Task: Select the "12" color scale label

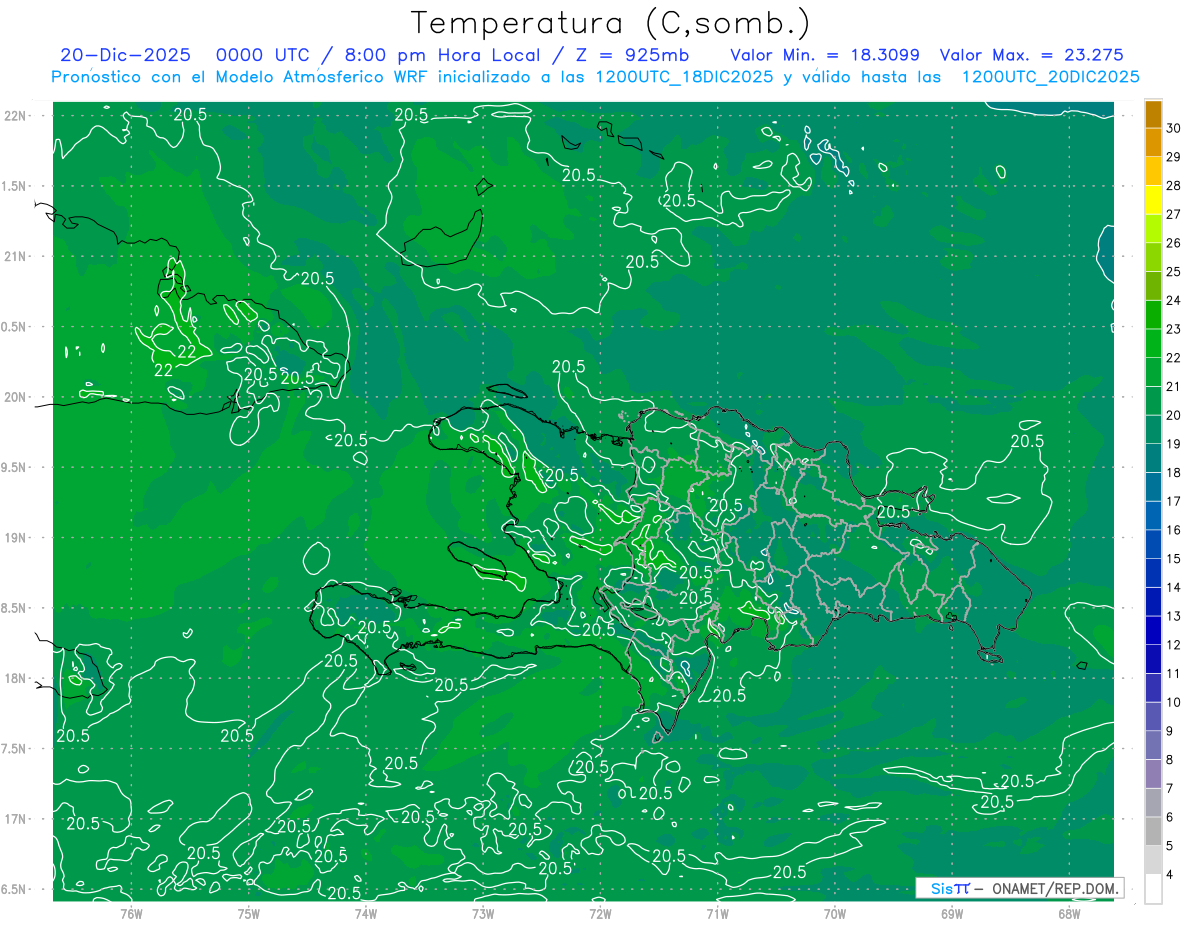Action: pos(1174,645)
